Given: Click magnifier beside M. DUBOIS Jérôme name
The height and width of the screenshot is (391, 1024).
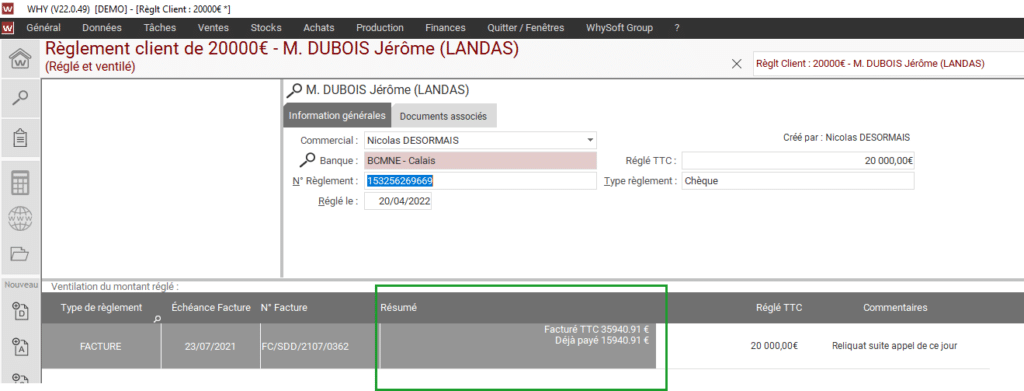Looking at the screenshot, I should pos(295,89).
